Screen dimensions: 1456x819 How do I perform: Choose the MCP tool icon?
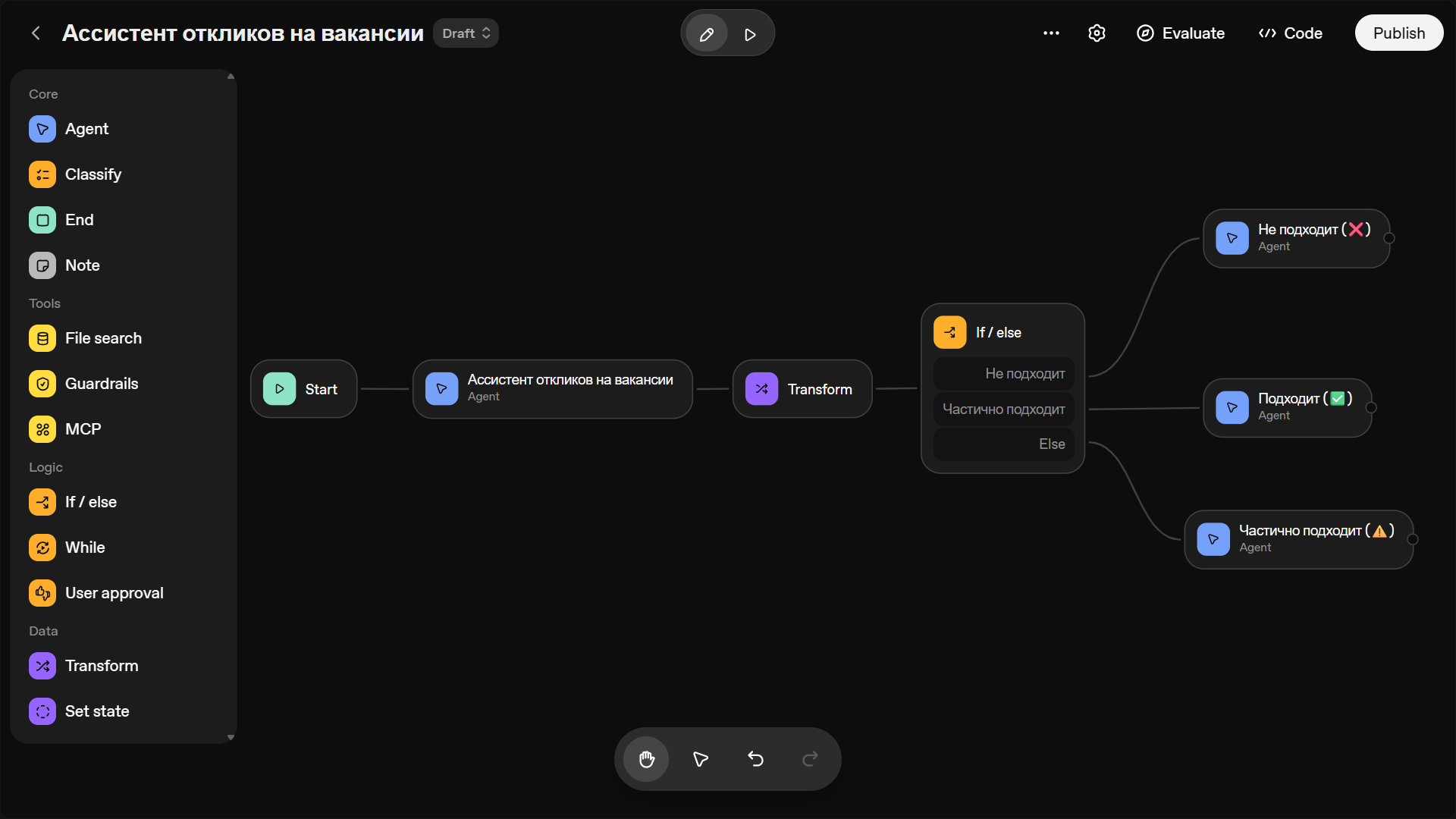(43, 429)
